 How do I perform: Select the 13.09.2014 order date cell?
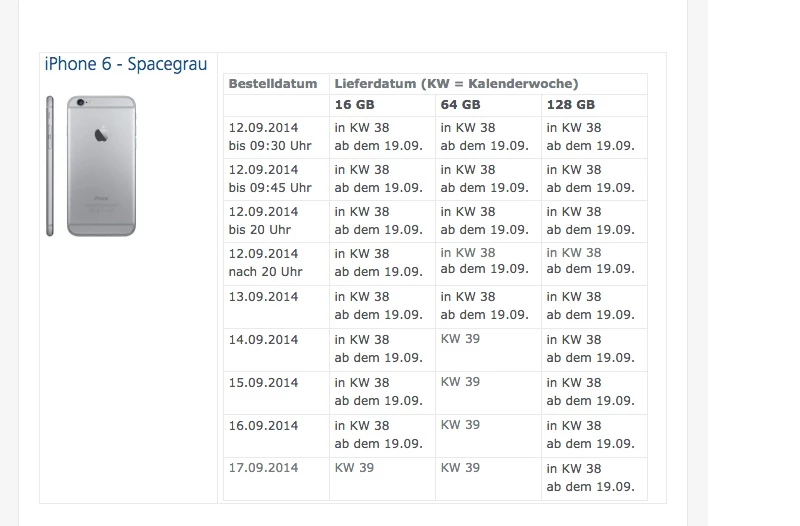pyautogui.click(x=276, y=307)
